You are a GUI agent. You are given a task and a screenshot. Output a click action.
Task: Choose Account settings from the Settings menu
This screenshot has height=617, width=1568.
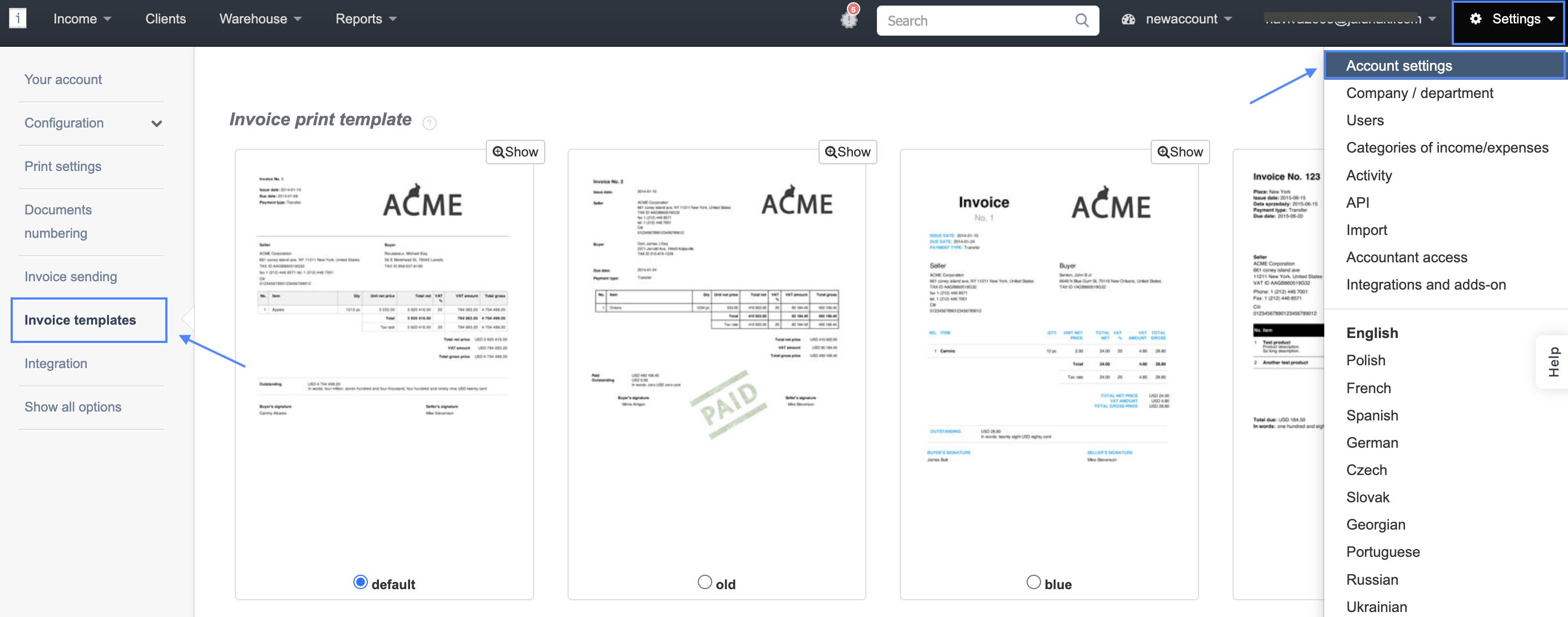point(1444,65)
